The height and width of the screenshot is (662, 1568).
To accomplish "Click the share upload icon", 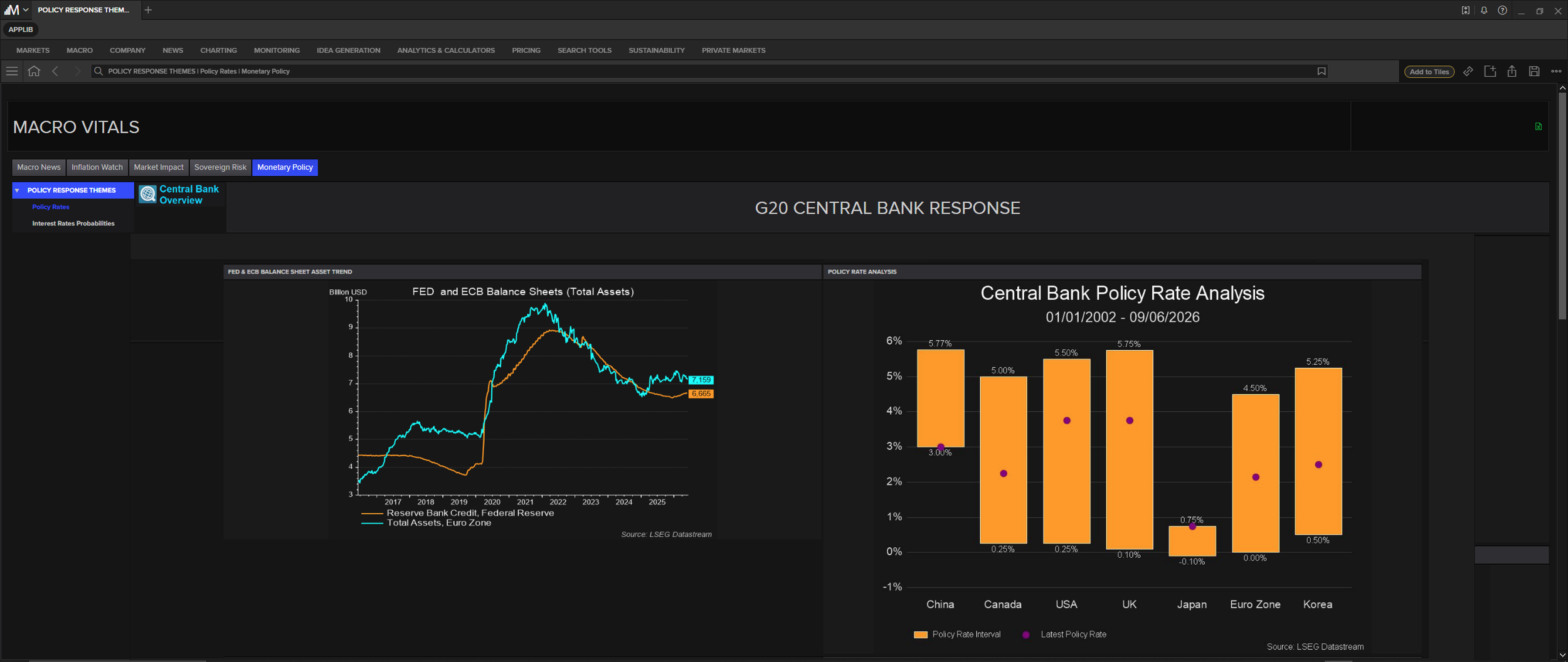I will 1512,71.
